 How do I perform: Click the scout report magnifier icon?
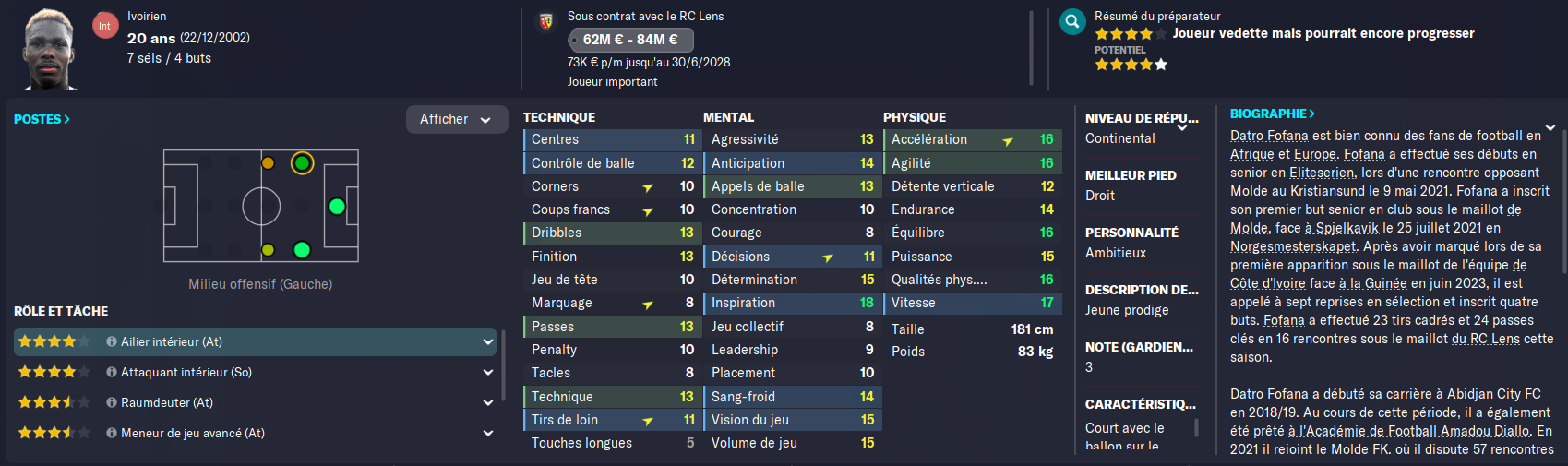[1072, 22]
